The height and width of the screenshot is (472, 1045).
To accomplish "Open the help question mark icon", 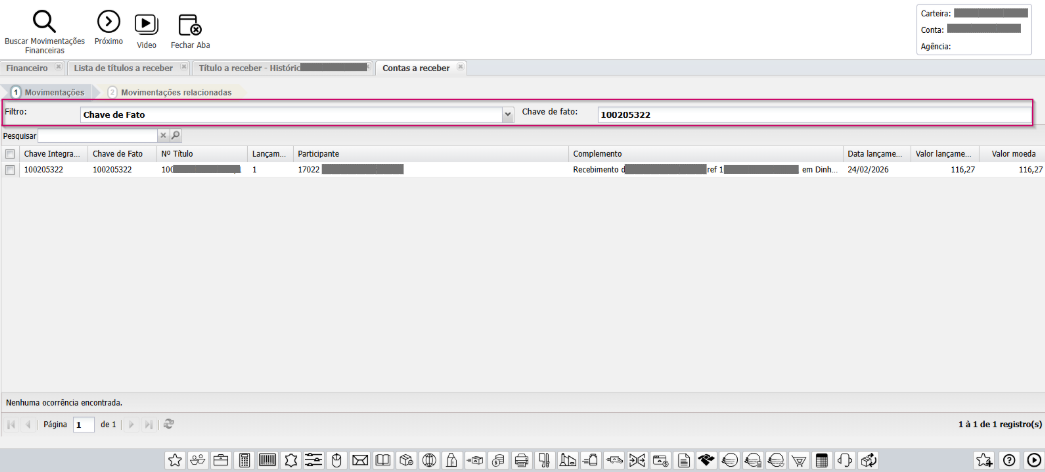I will [x=1009, y=460].
